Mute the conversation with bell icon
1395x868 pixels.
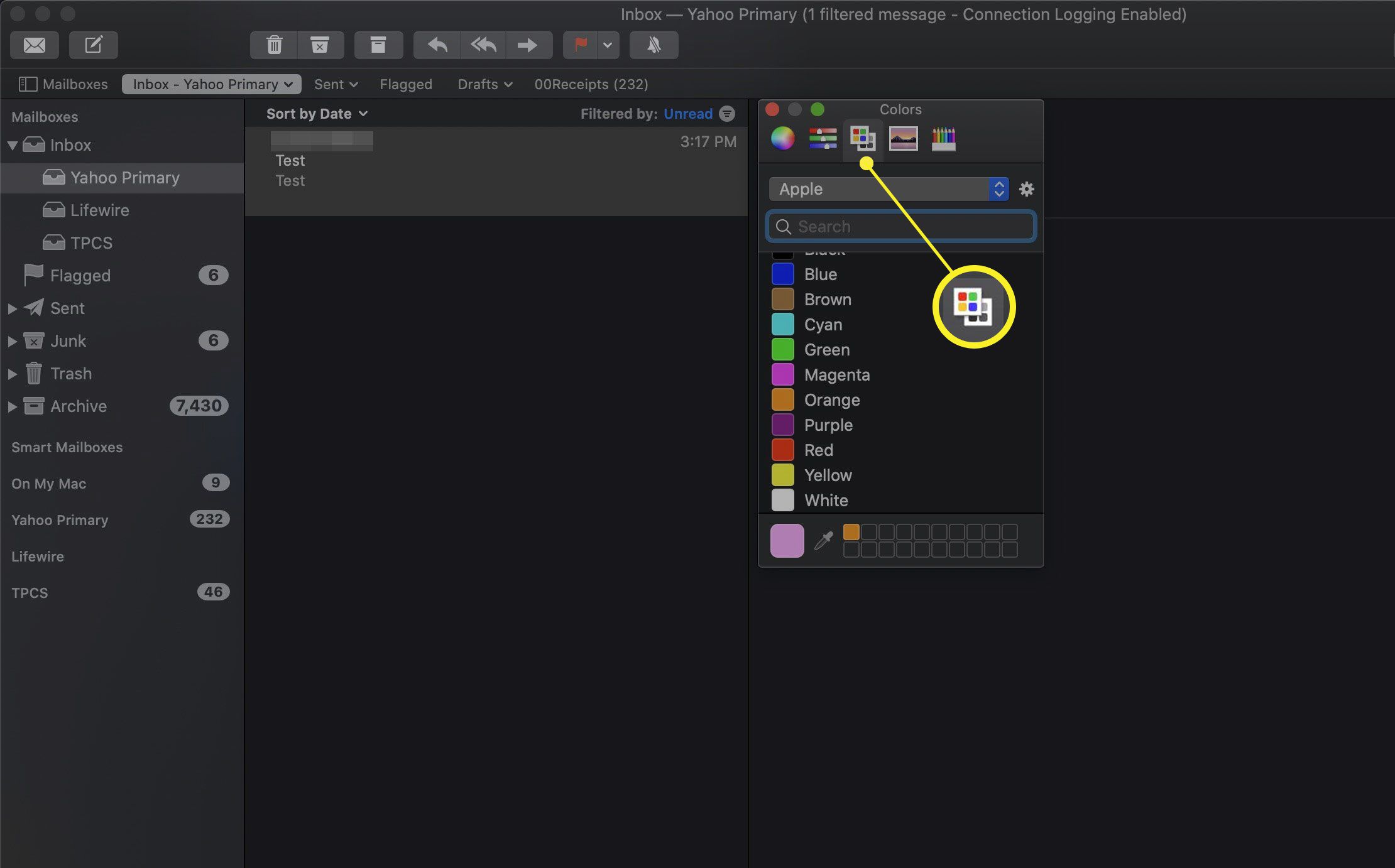[x=654, y=45]
